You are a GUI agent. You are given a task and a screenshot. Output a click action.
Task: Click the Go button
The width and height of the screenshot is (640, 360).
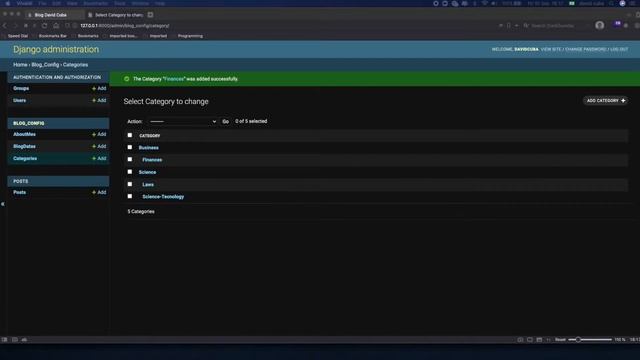tap(225, 122)
